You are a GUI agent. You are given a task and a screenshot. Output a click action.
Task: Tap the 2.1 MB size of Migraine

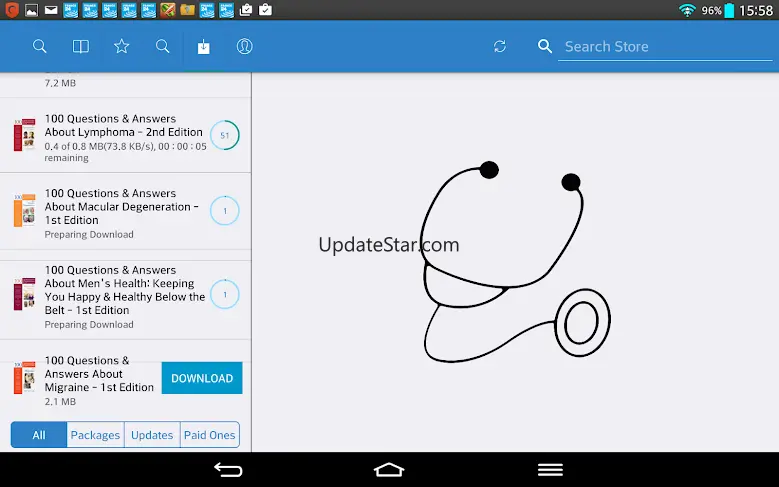point(60,402)
